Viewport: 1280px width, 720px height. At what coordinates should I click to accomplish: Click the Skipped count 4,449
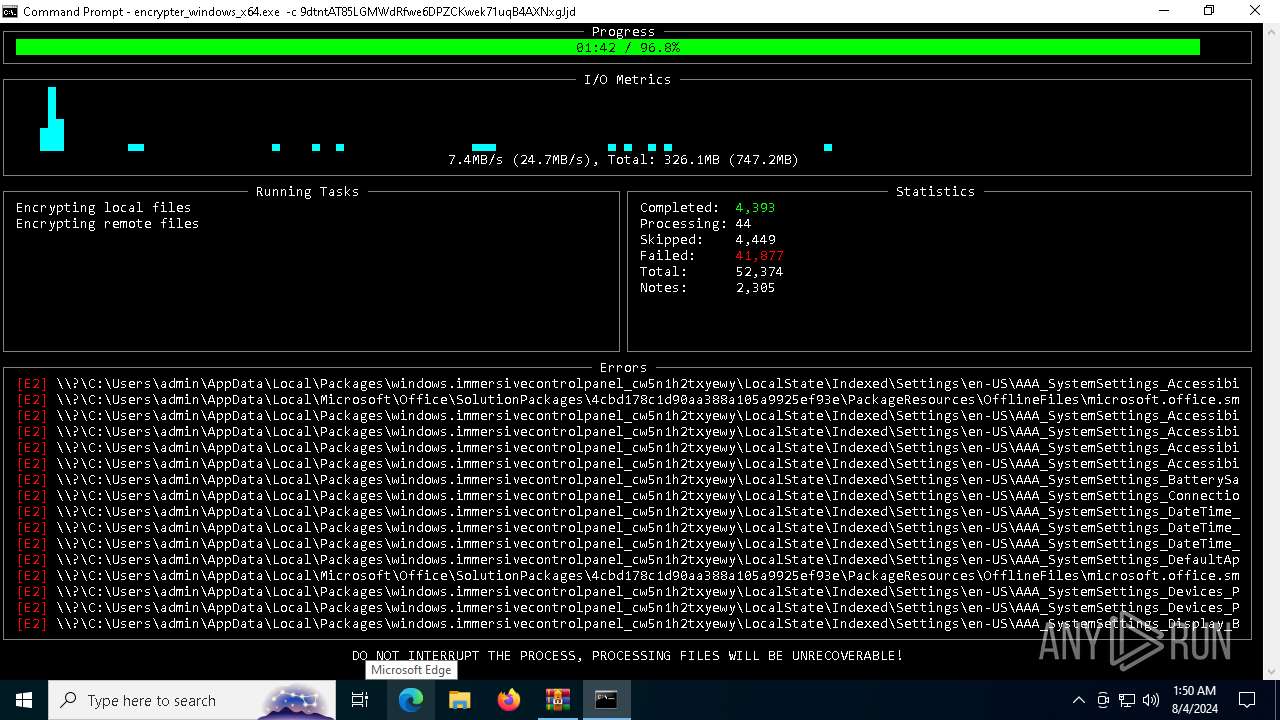point(755,239)
